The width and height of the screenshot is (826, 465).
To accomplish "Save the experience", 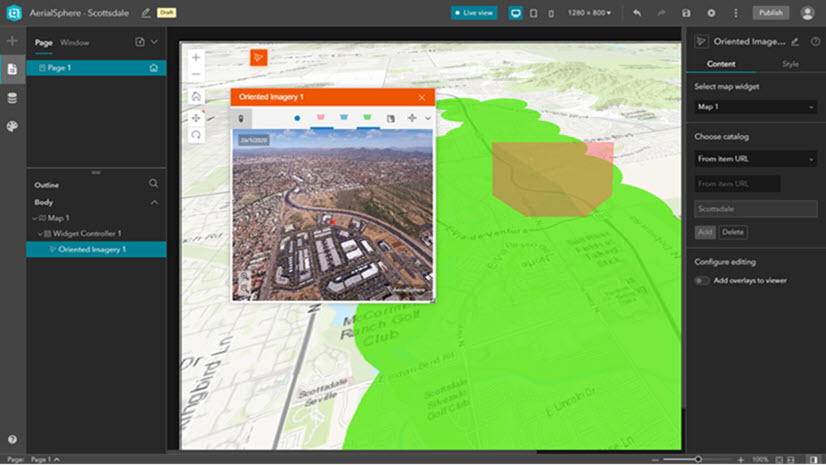I will (686, 13).
